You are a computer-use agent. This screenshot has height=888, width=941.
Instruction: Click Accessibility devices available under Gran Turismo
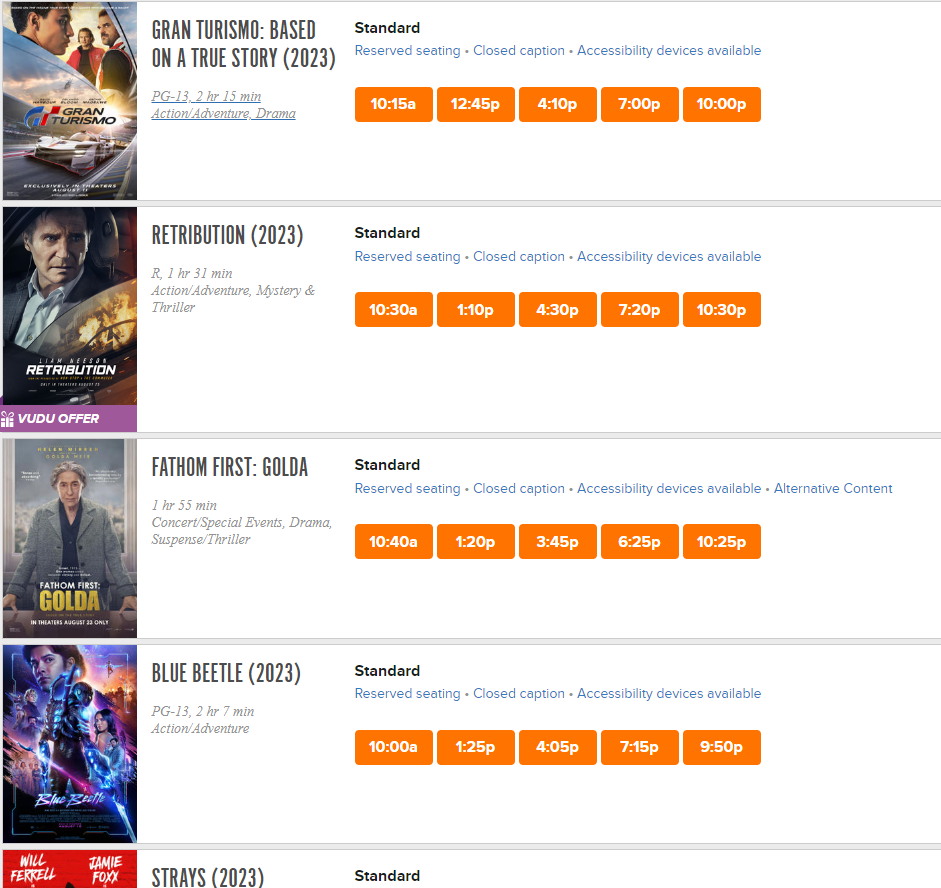click(669, 50)
